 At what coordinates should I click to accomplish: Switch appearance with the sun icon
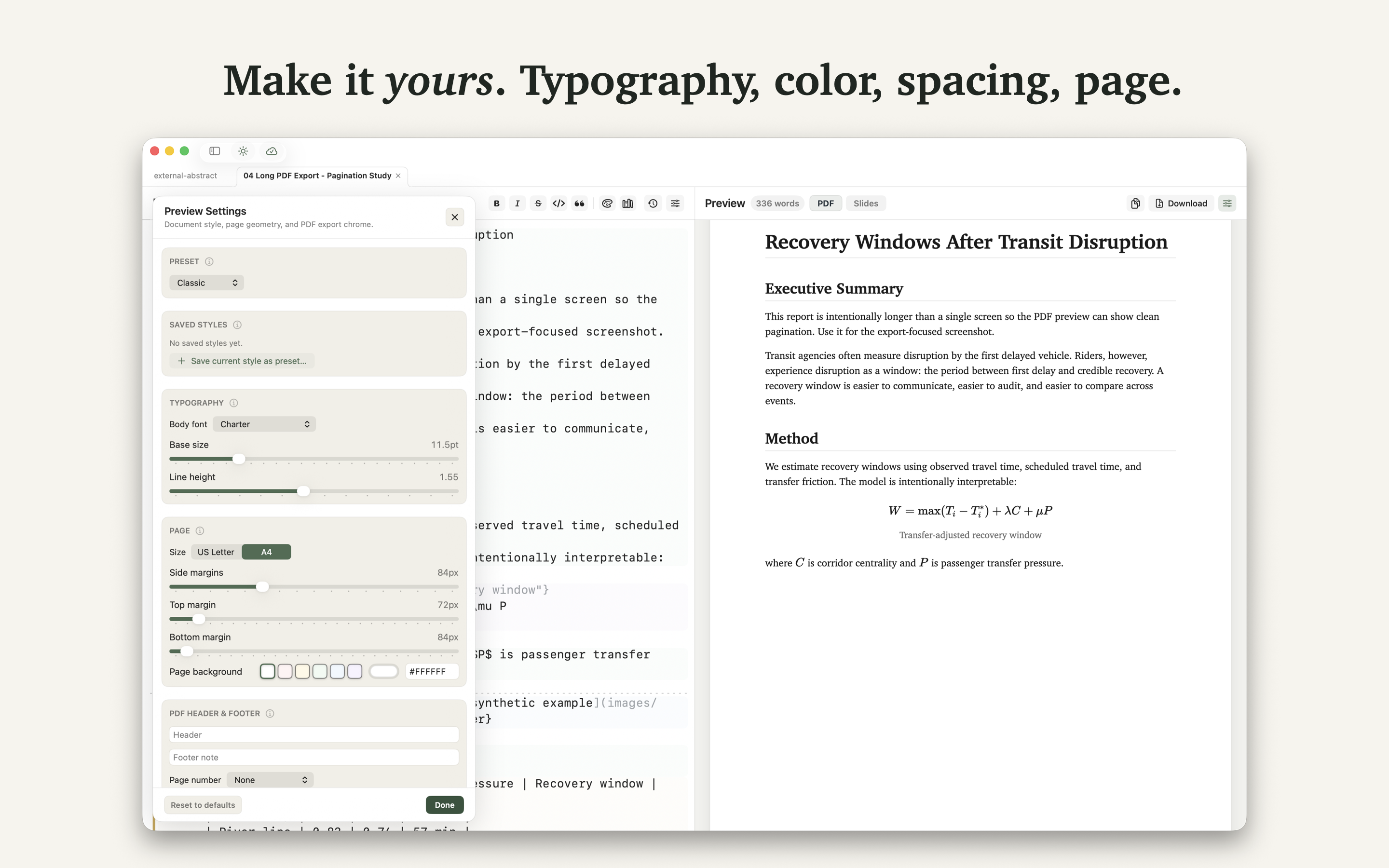244,151
